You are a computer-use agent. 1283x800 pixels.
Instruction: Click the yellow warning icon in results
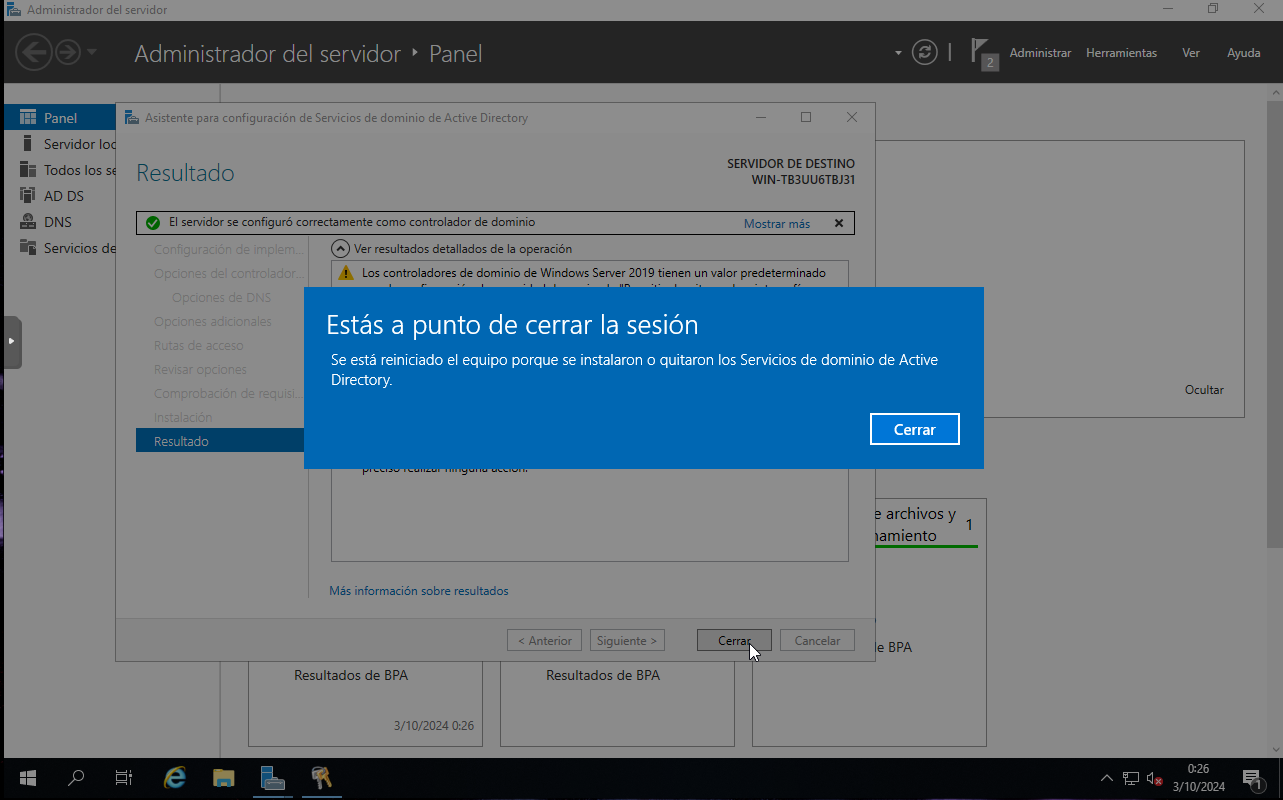[x=346, y=272]
